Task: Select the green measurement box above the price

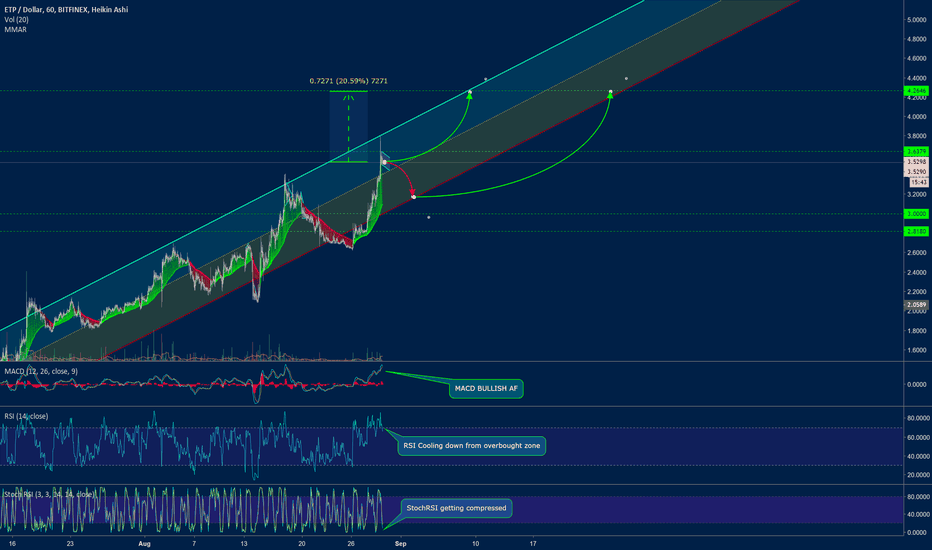Action: tap(348, 126)
